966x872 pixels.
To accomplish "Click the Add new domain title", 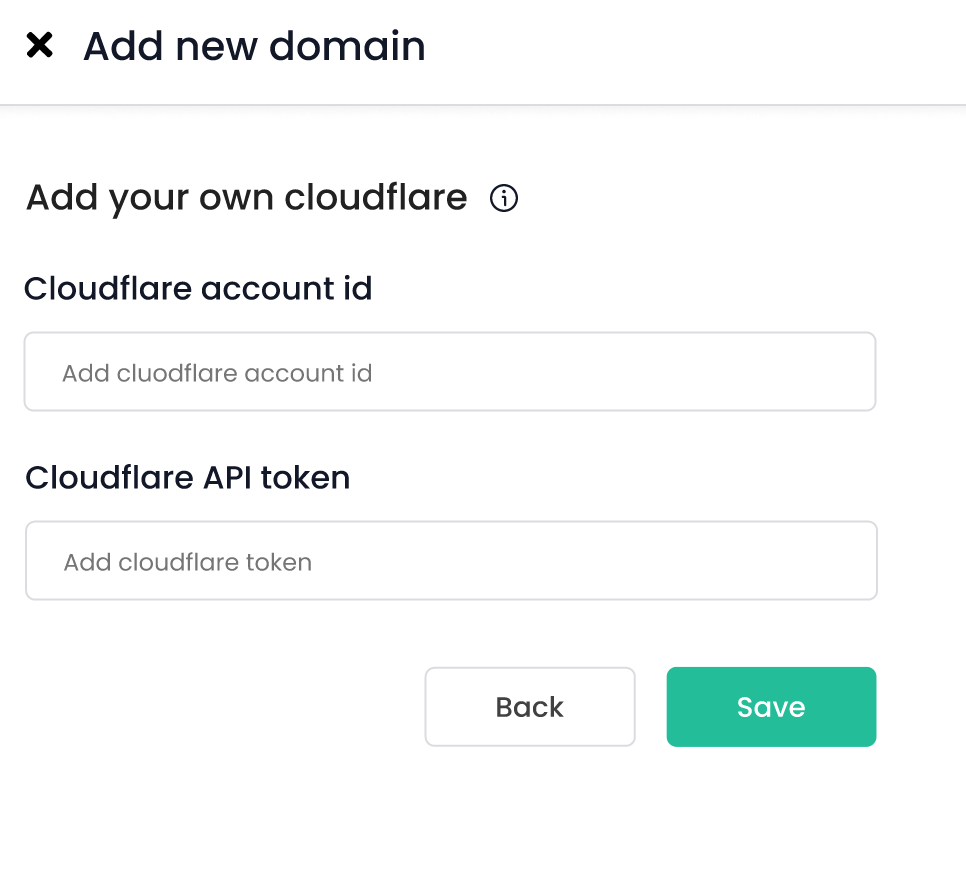I will (x=254, y=46).
